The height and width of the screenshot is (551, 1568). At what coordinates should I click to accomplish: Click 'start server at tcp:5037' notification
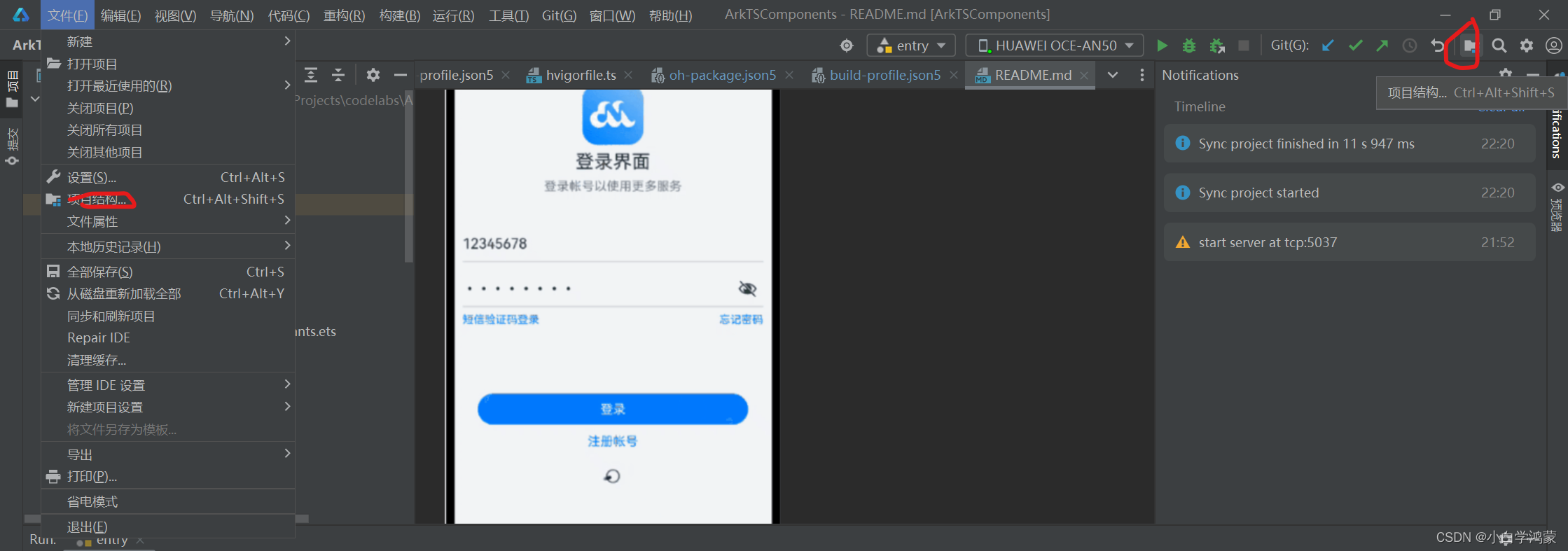1350,243
